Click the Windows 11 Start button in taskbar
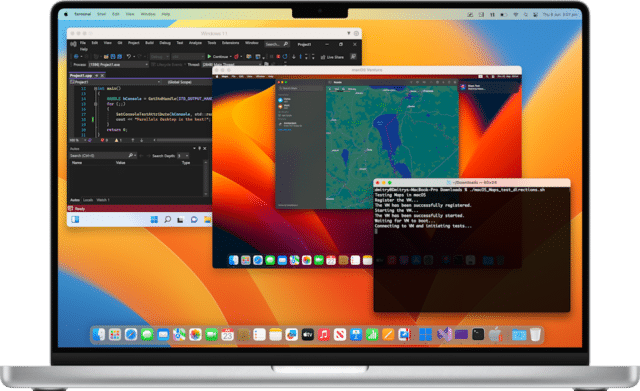 click(x=154, y=220)
